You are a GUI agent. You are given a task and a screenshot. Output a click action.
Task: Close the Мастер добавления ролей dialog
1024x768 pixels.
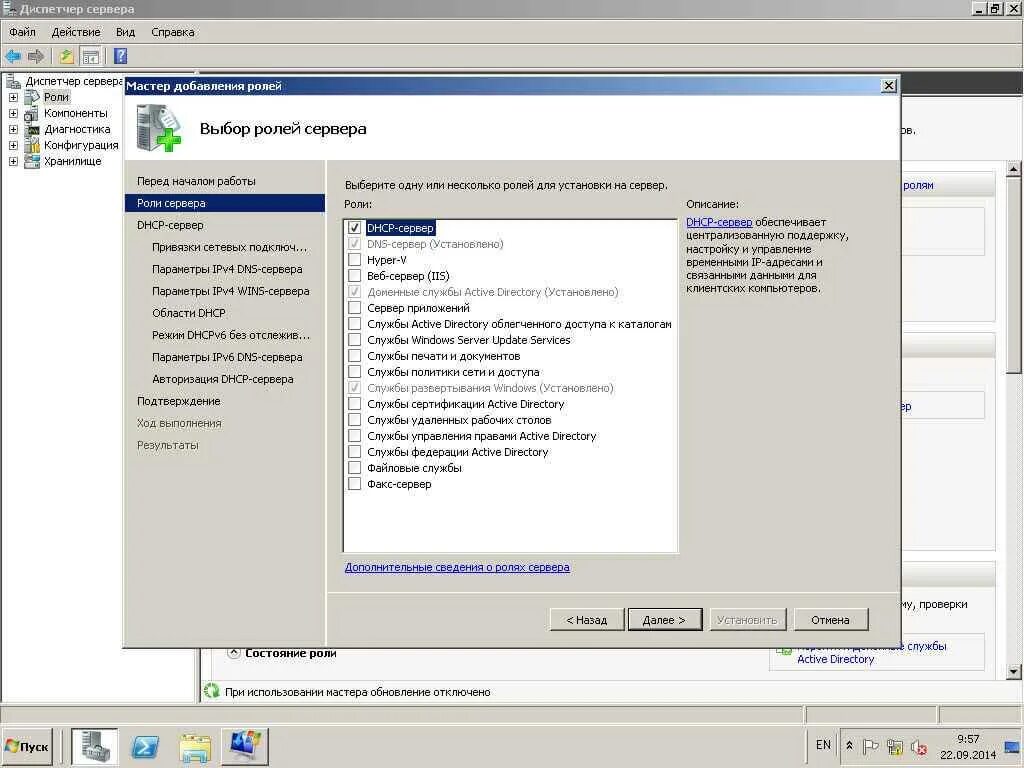click(x=888, y=86)
